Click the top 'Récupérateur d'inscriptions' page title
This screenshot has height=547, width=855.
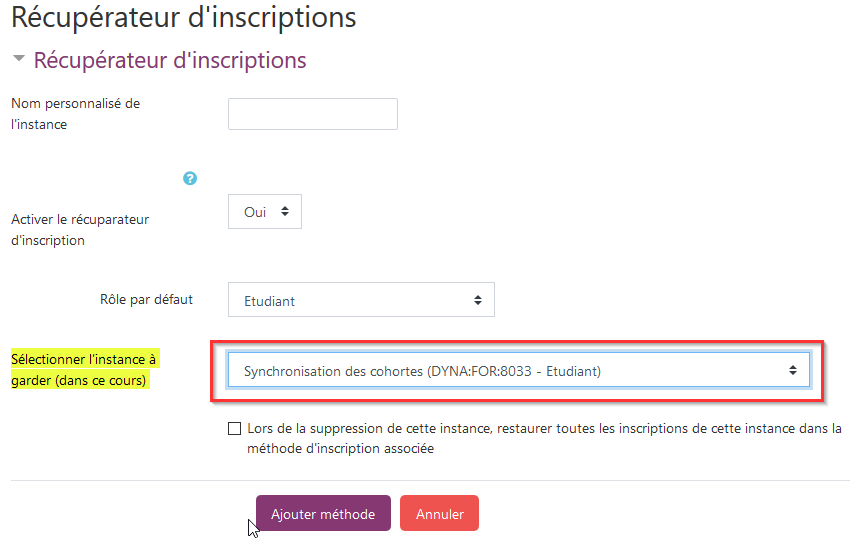coord(183,17)
